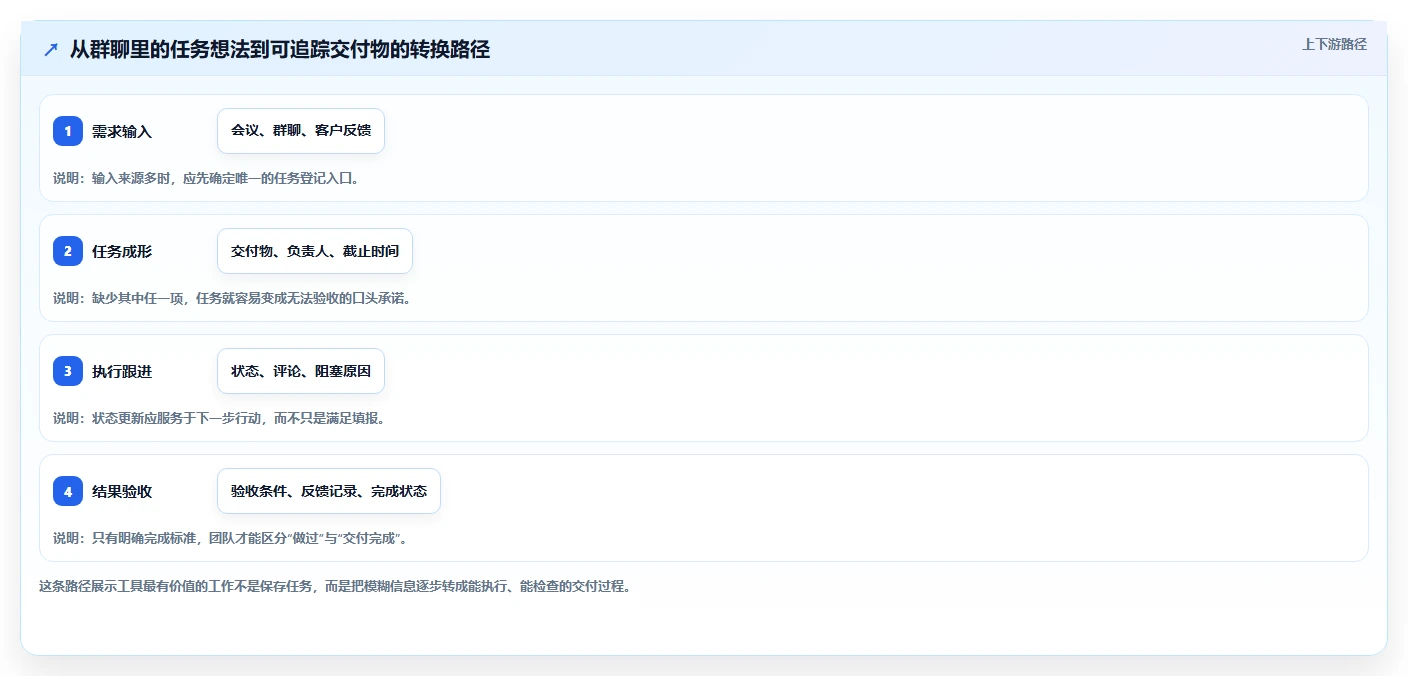The height and width of the screenshot is (676, 1408).
Task: Click the note about 明确完成标准
Action: 230,538
